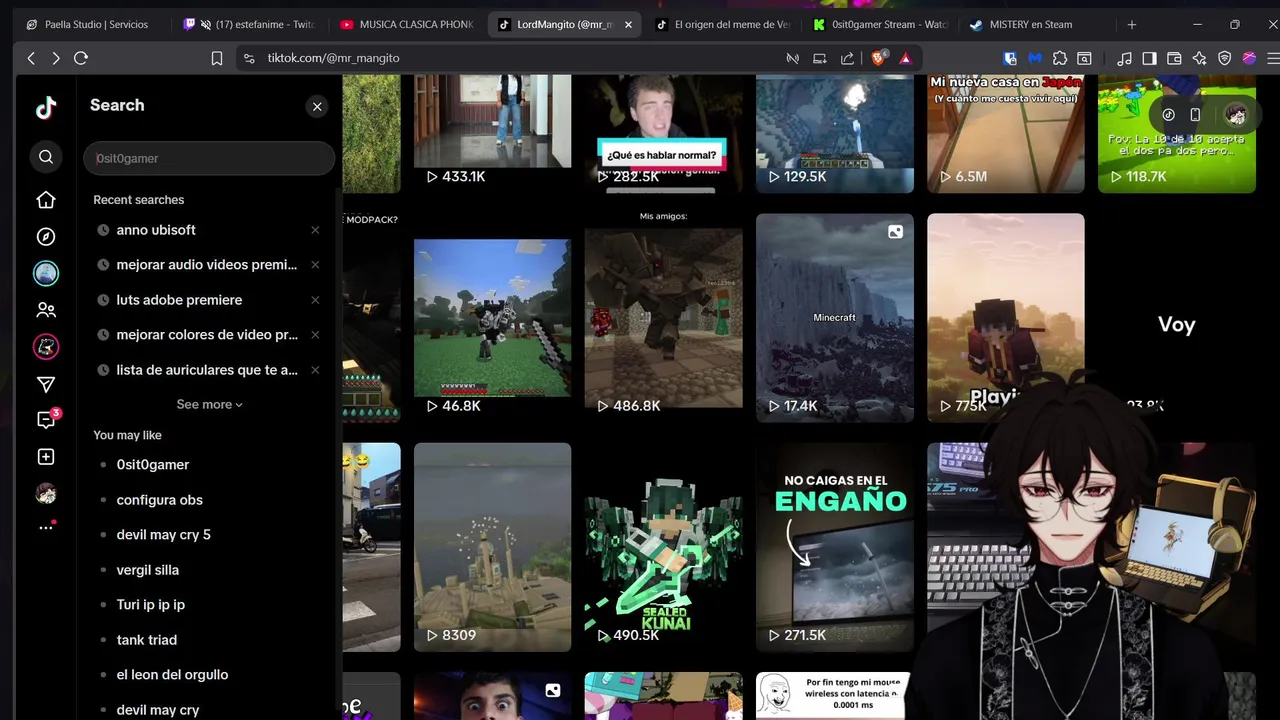
Task: Switch to '0sit0gamer Stream' tab
Action: pos(880,24)
